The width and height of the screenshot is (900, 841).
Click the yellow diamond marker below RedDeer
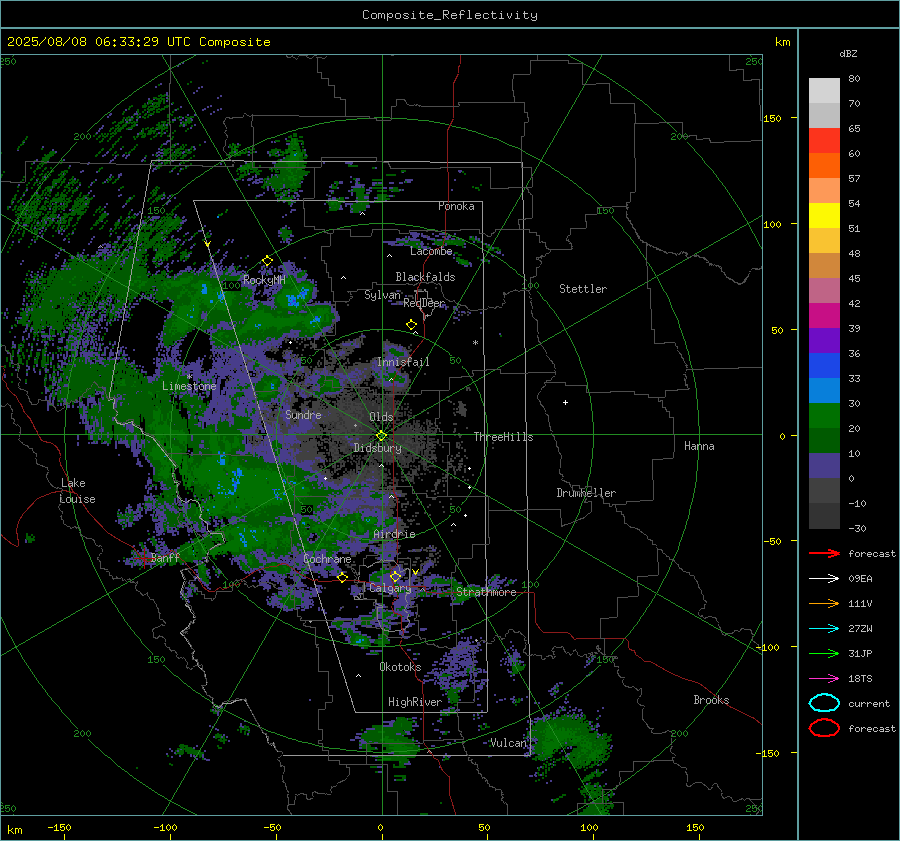(x=412, y=325)
